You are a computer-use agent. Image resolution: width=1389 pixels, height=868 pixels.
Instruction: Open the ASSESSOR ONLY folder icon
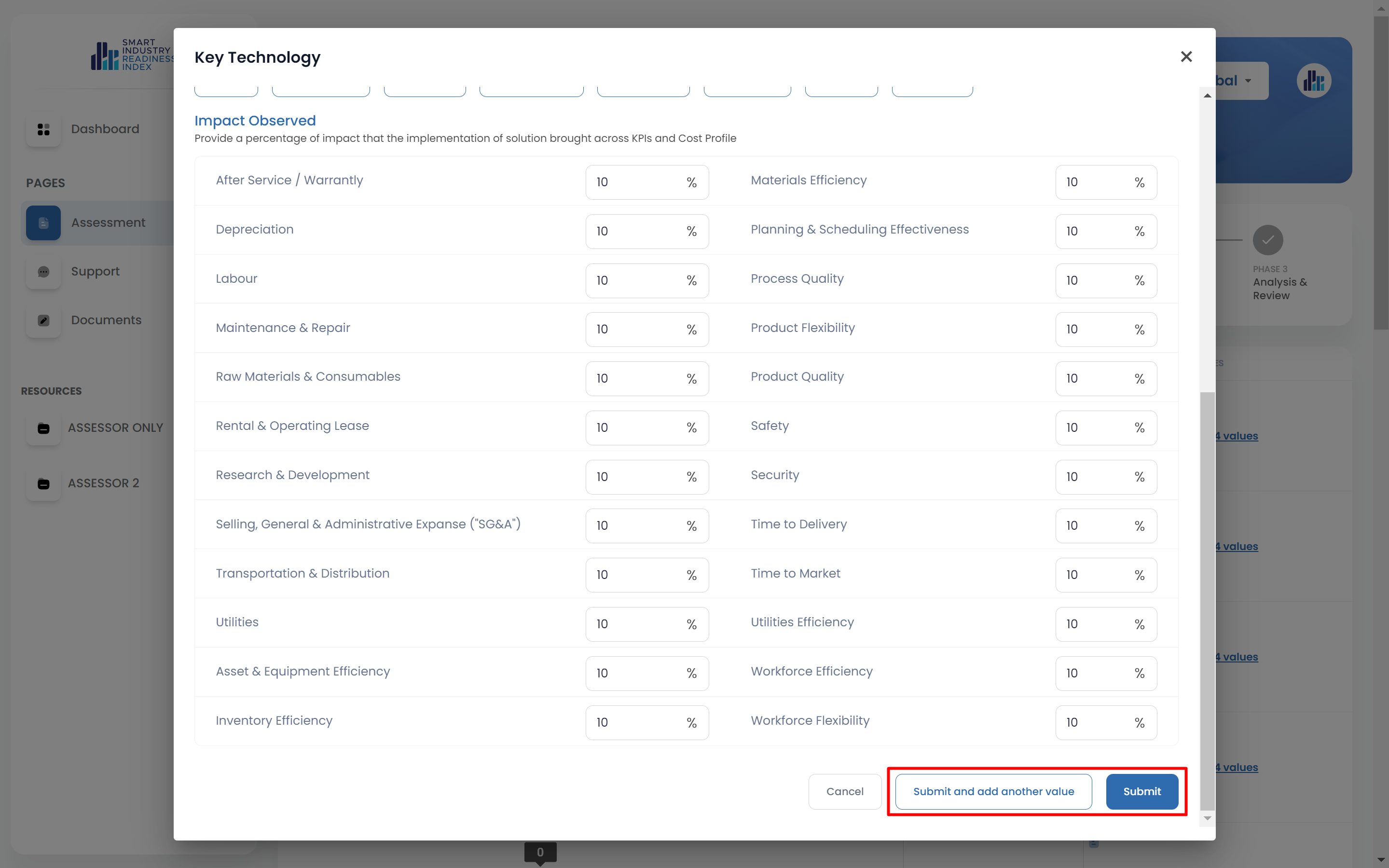[x=43, y=428]
